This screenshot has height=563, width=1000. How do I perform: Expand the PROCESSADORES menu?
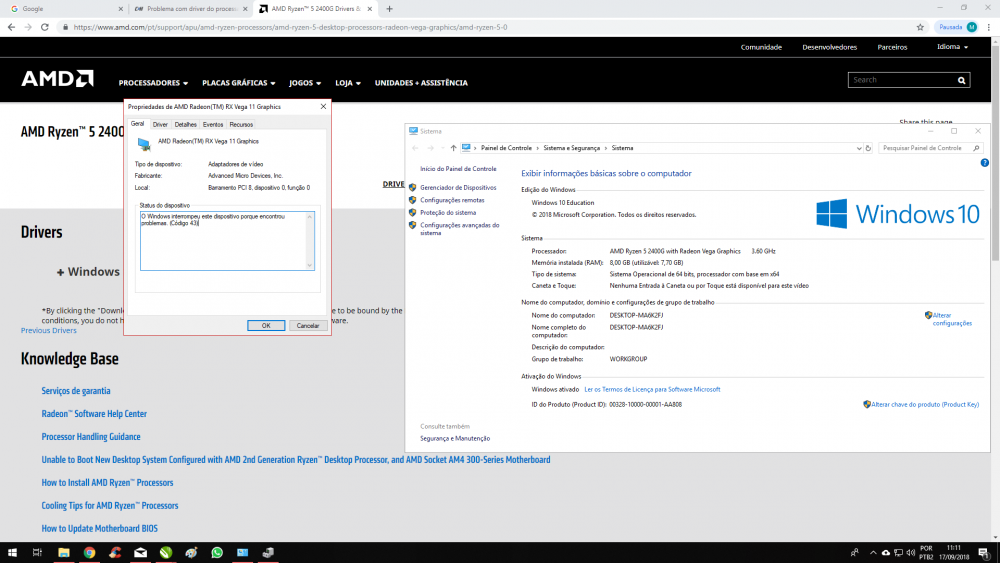click(x=153, y=83)
